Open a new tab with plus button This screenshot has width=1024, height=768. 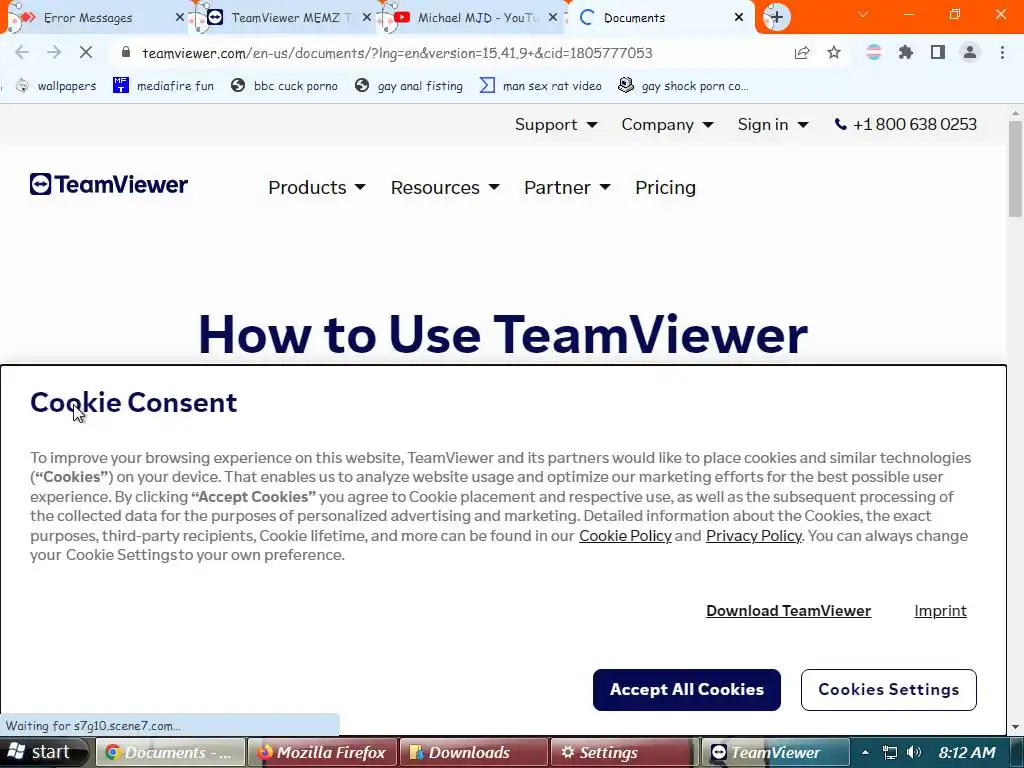(x=776, y=18)
